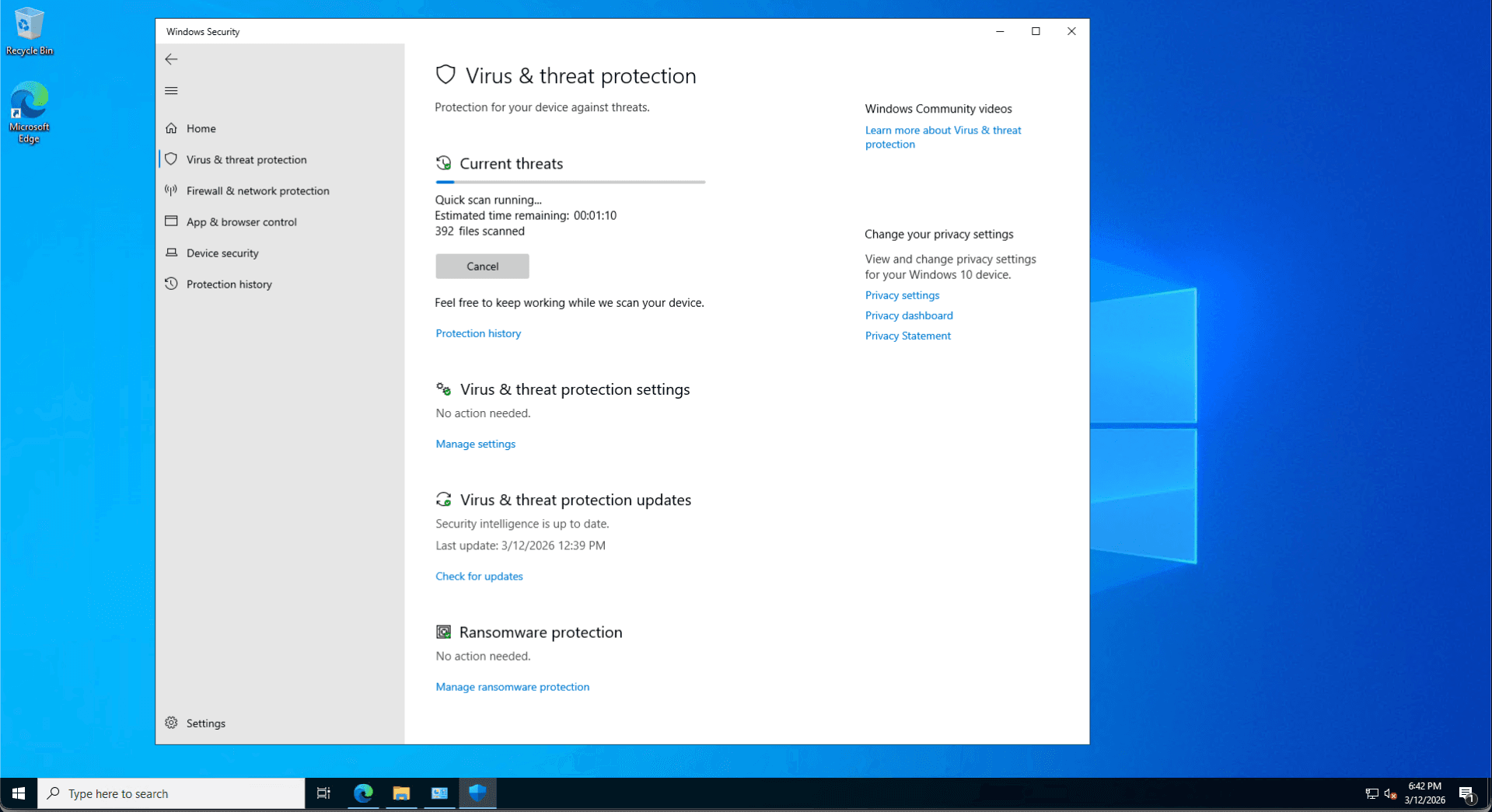
Task: Open the Privacy Statement link
Action: (x=907, y=336)
